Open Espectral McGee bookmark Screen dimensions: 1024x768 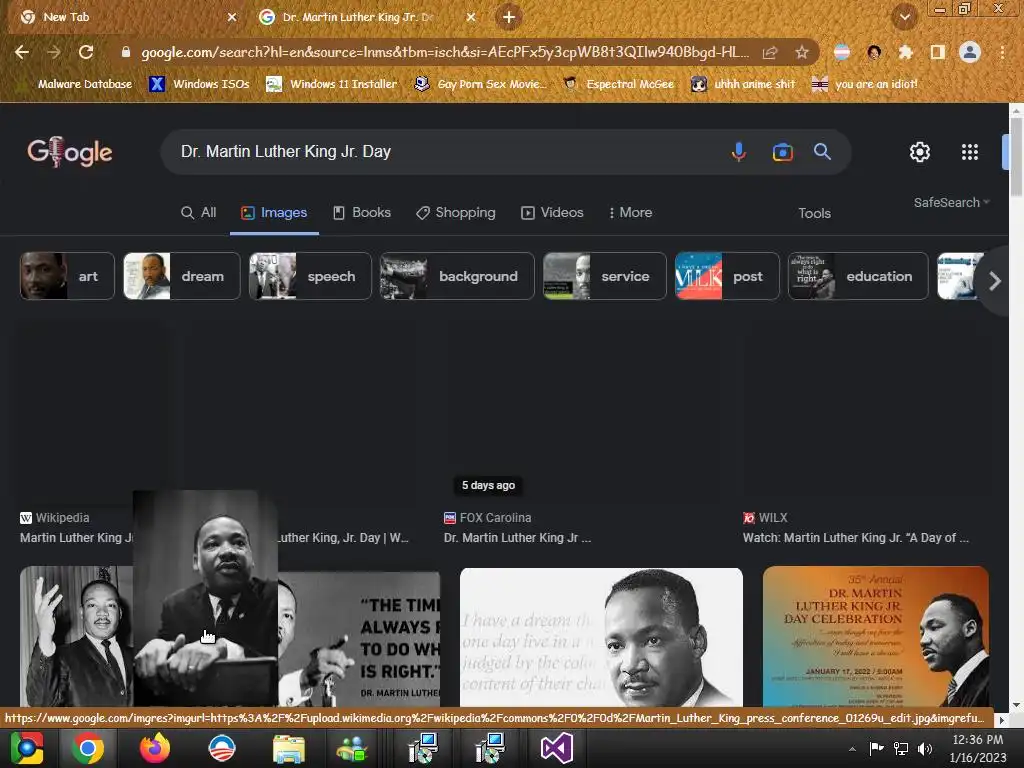618,84
